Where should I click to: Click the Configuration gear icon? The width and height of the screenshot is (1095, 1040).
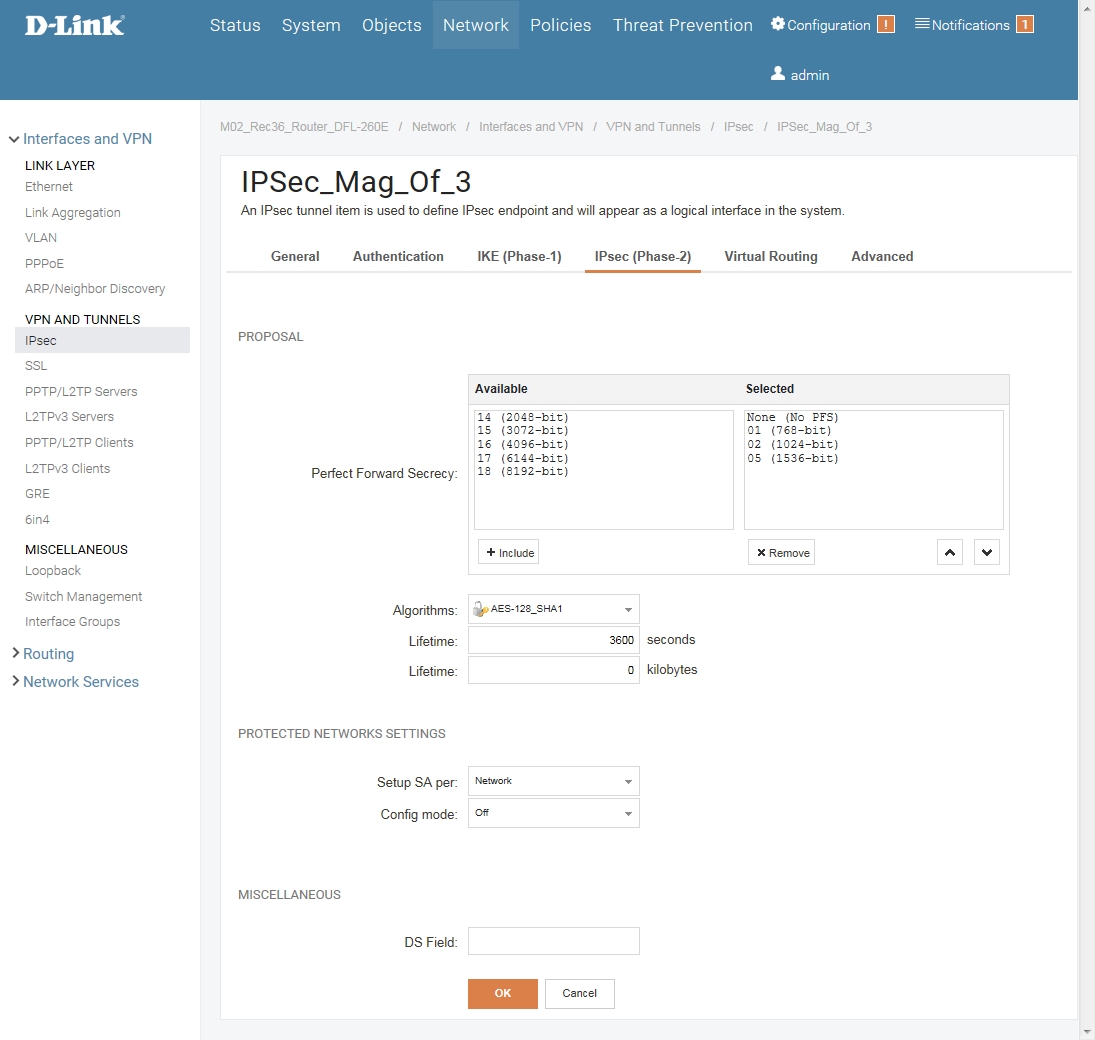tap(778, 24)
